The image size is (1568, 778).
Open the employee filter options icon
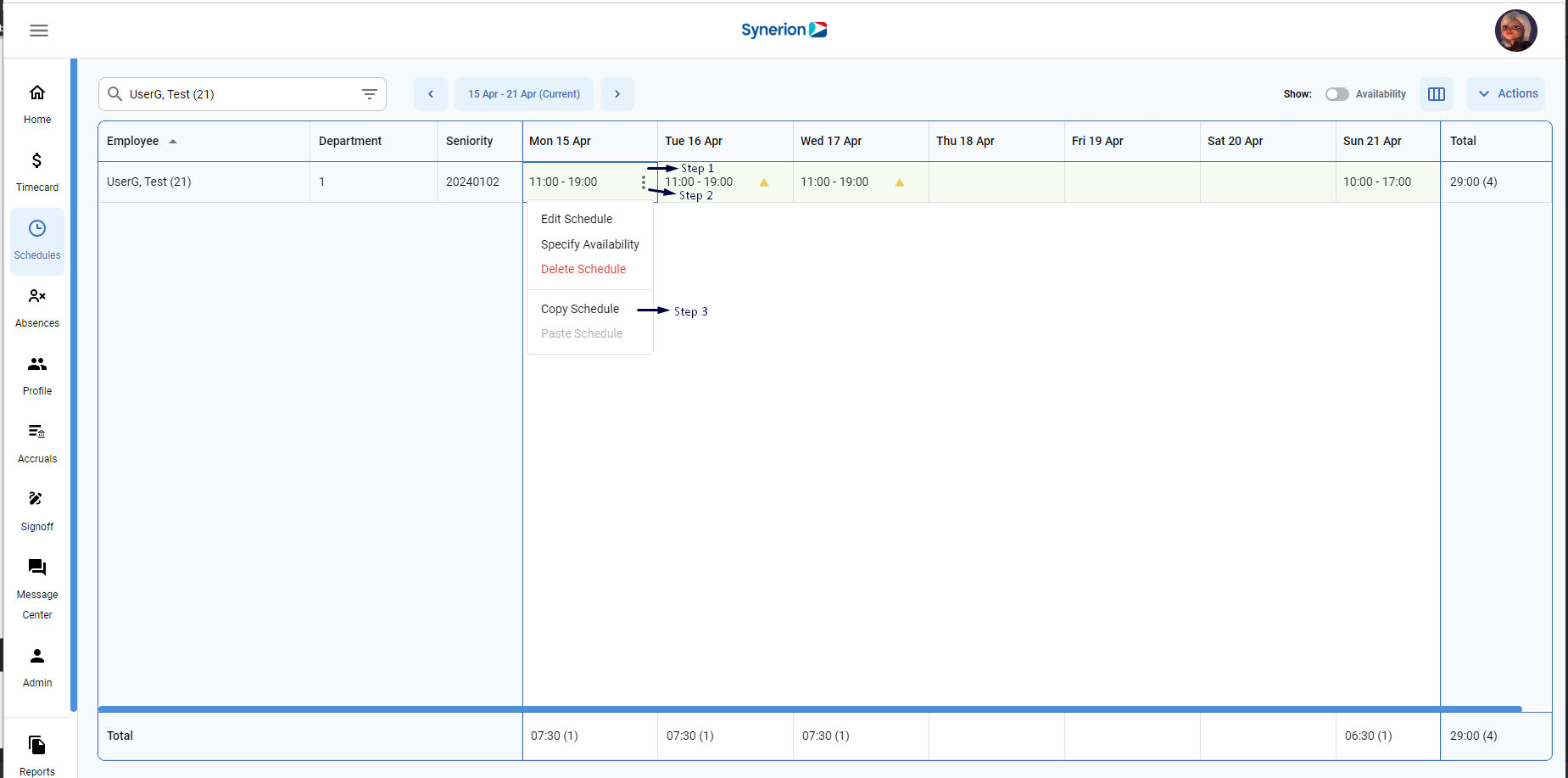click(370, 94)
